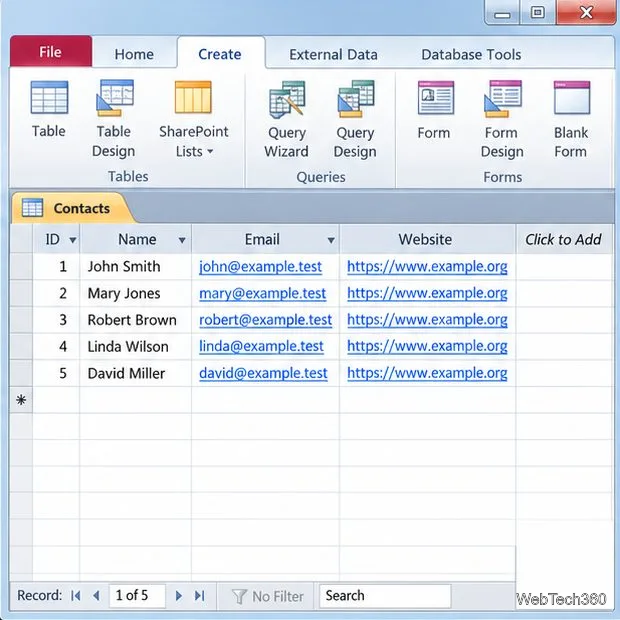620x620 pixels.
Task: Select the new record row asterisk selector
Action: pos(21,400)
